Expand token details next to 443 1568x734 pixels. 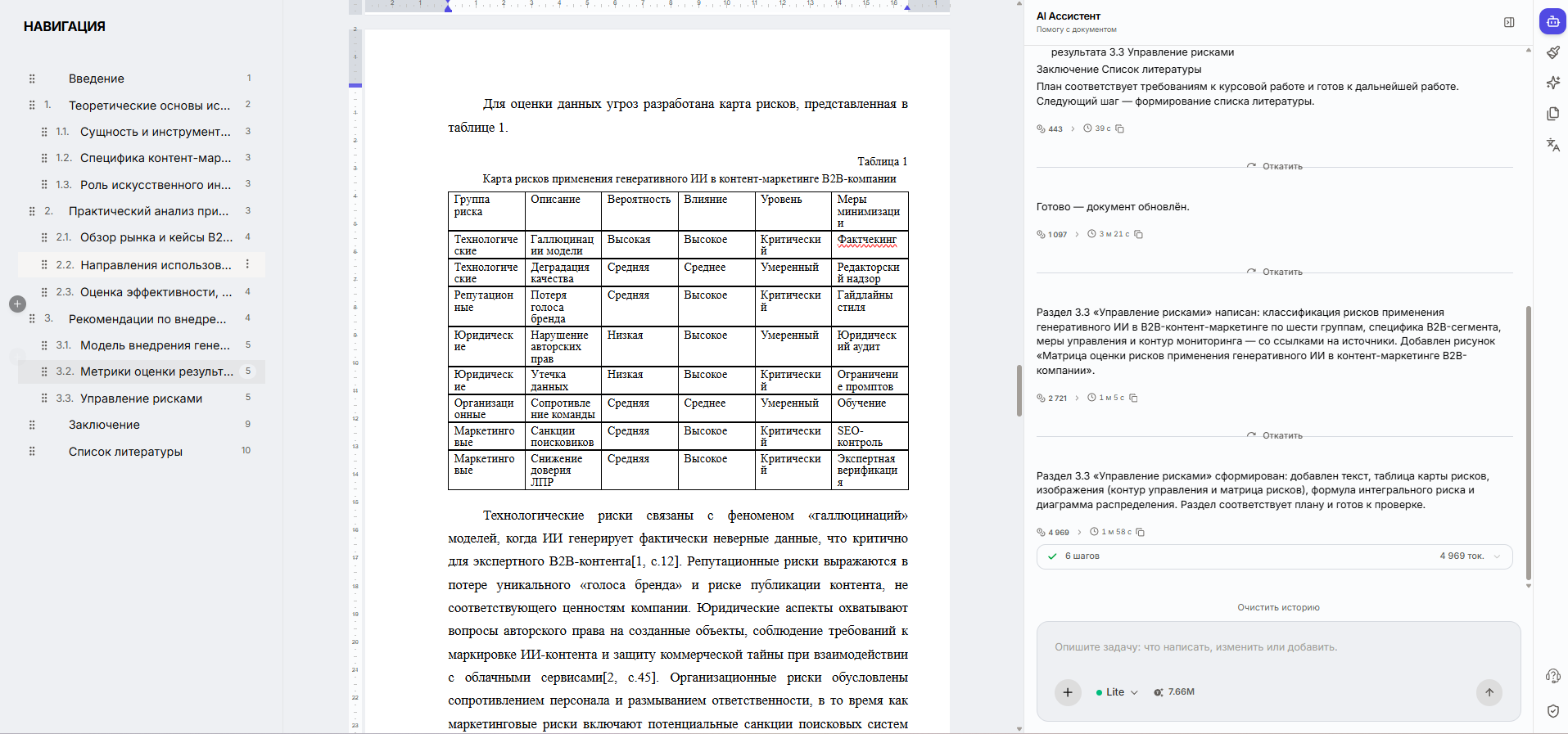click(1073, 128)
